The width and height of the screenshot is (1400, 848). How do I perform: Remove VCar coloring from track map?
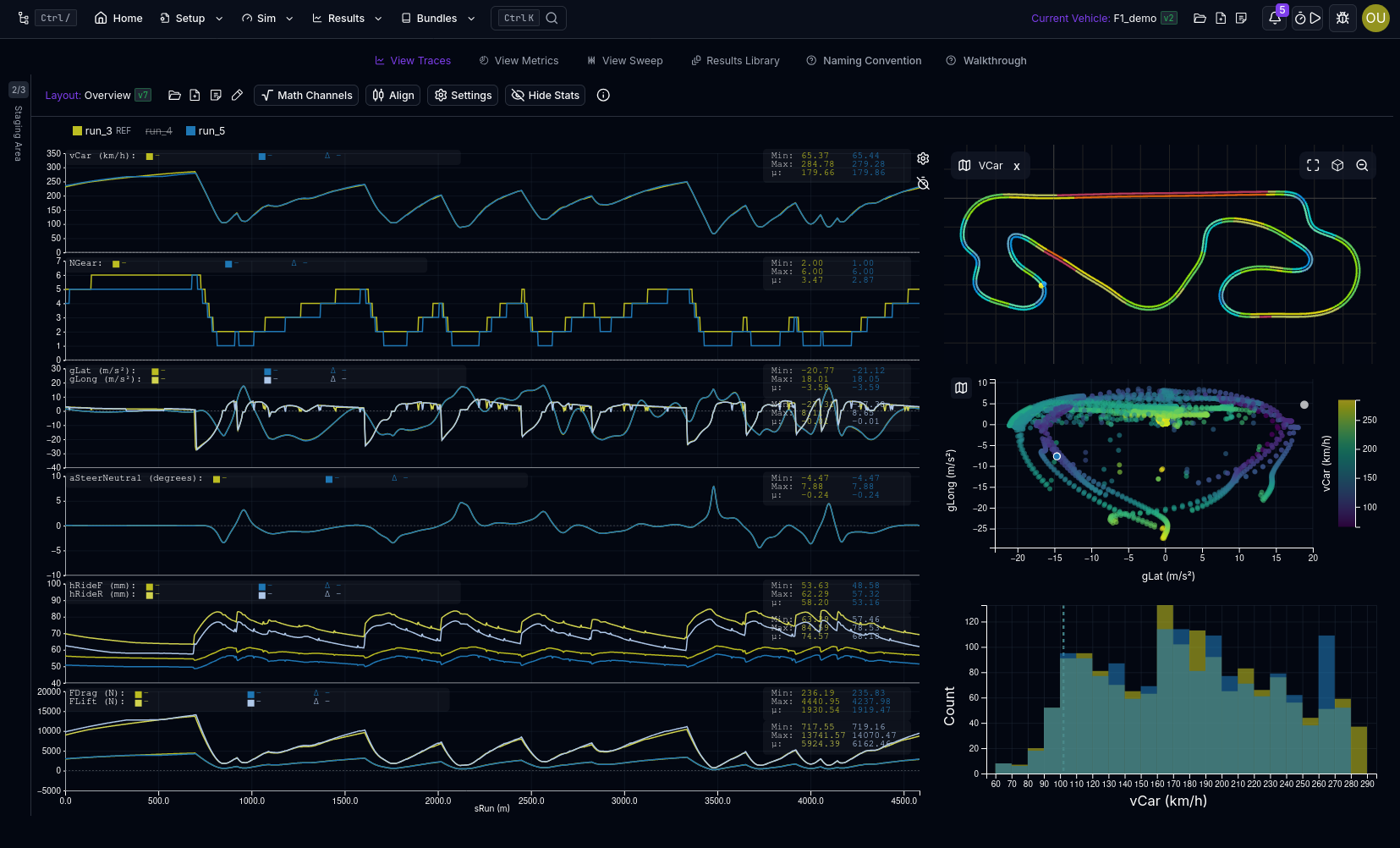coord(1017,166)
